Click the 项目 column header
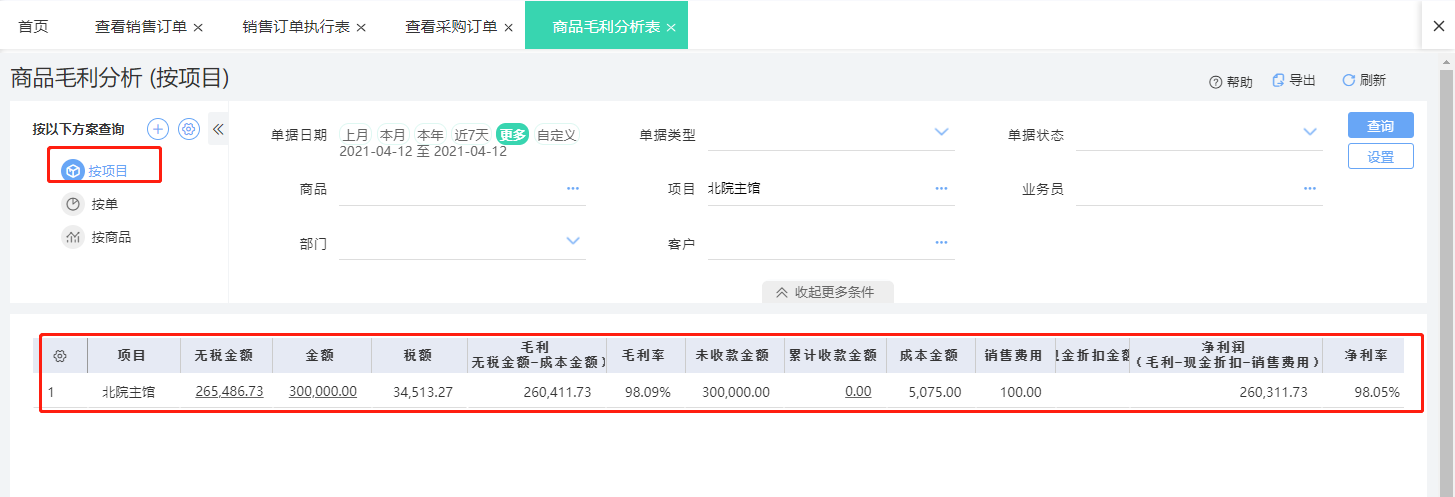This screenshot has height=497, width=1455. coord(132,356)
